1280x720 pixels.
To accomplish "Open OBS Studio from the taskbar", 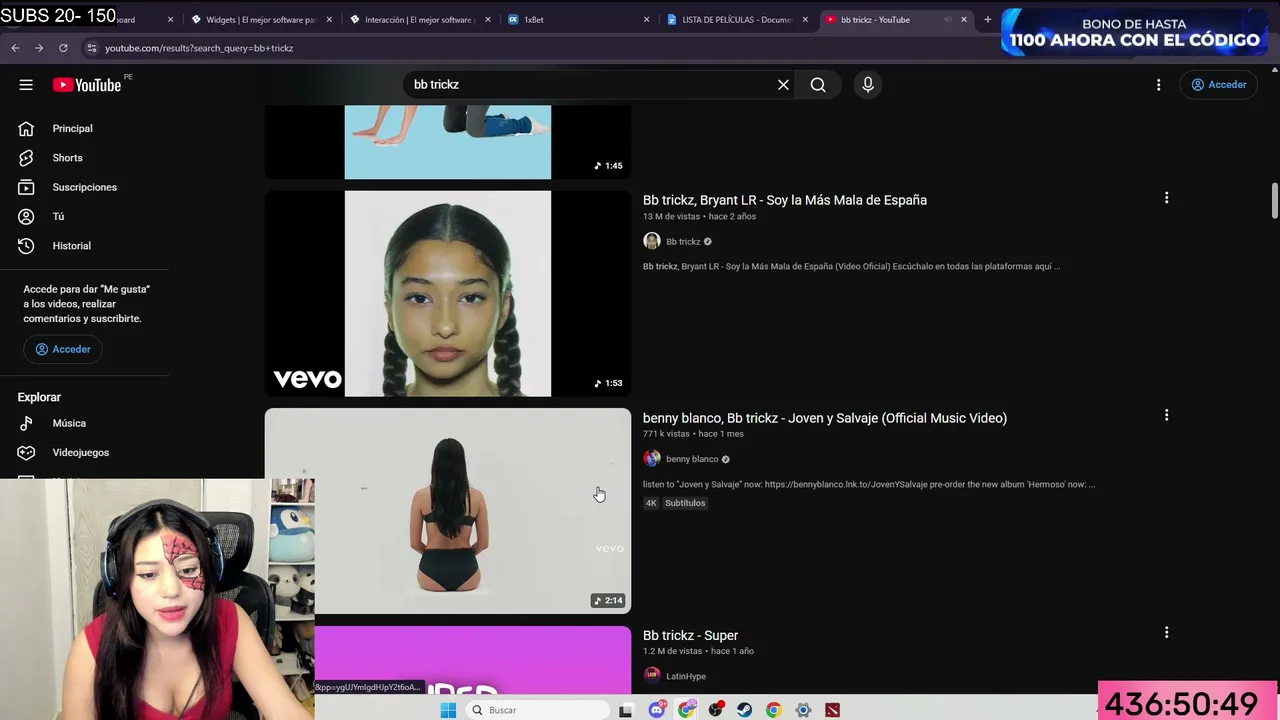I will (x=715, y=710).
